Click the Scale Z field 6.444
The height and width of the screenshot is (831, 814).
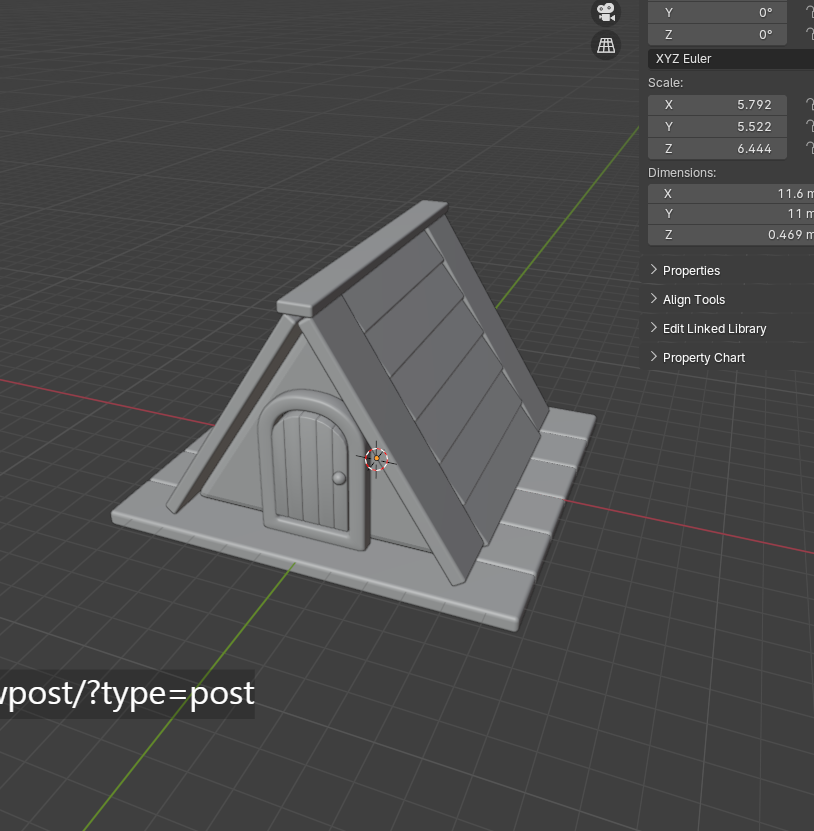point(718,149)
